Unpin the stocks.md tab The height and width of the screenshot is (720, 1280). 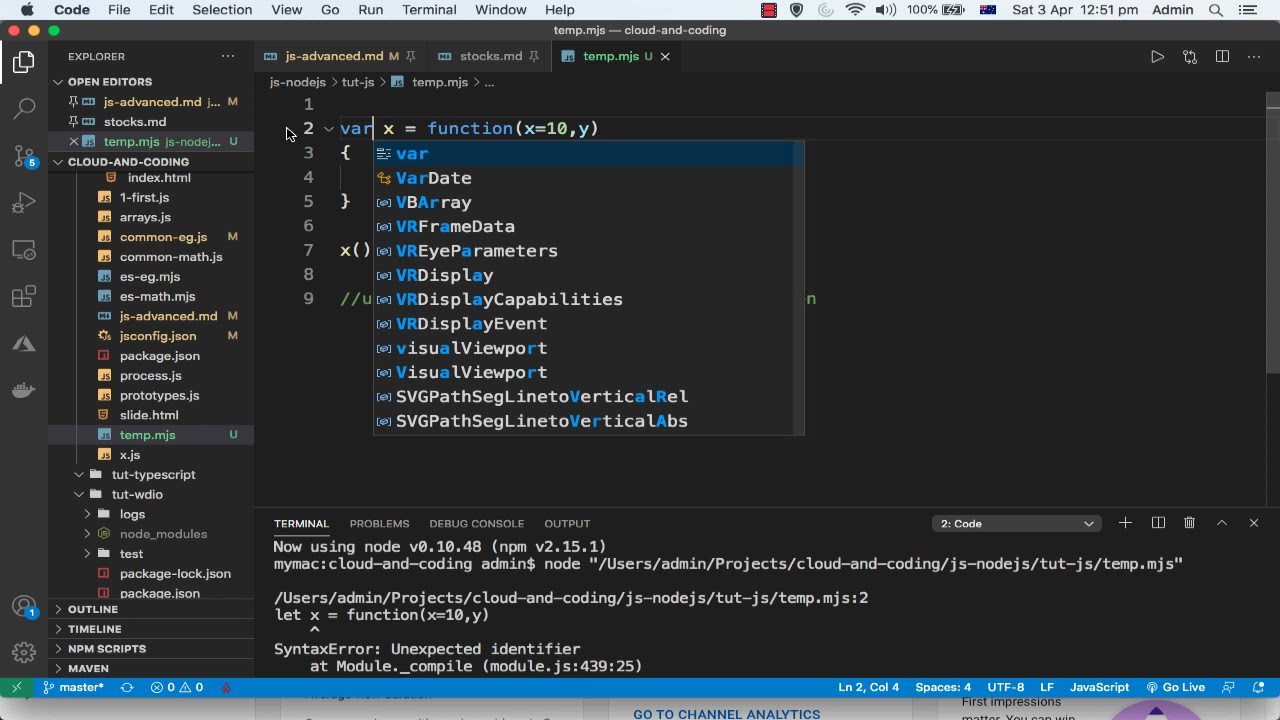pyautogui.click(x=534, y=56)
